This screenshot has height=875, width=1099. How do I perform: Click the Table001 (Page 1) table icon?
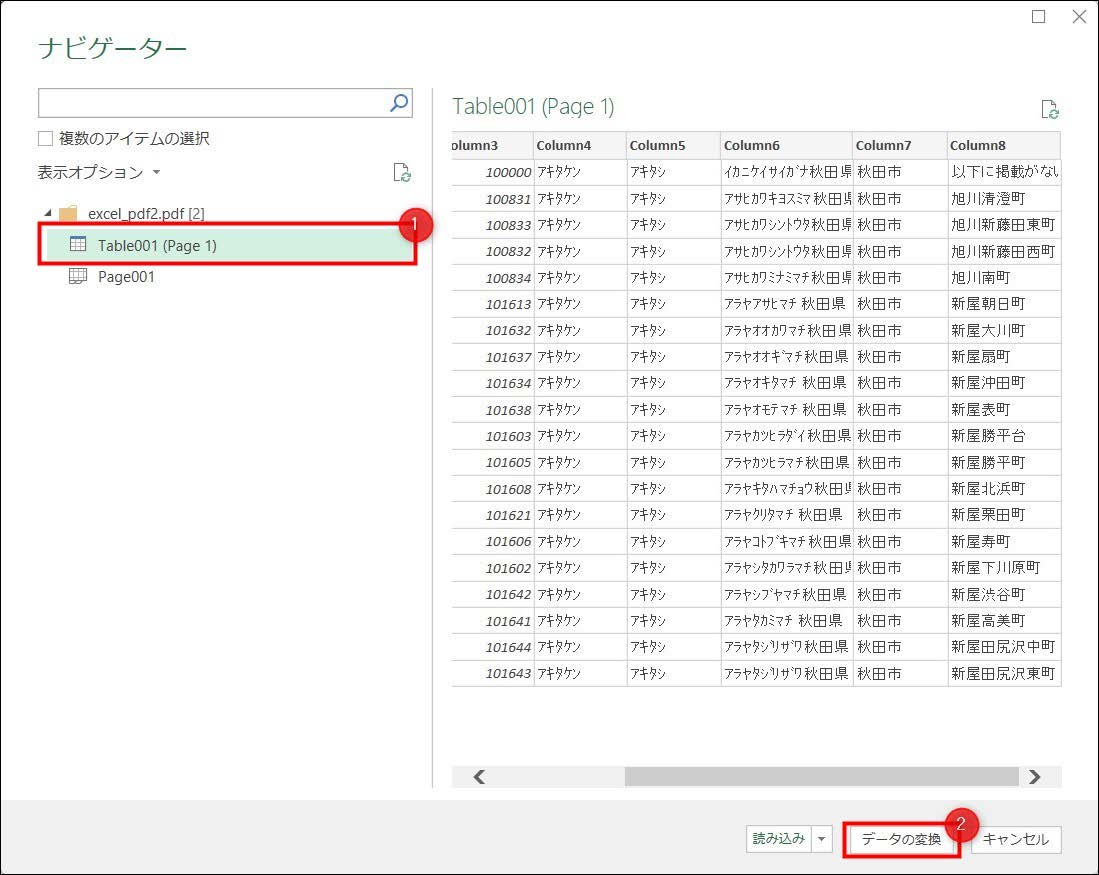(x=78, y=245)
